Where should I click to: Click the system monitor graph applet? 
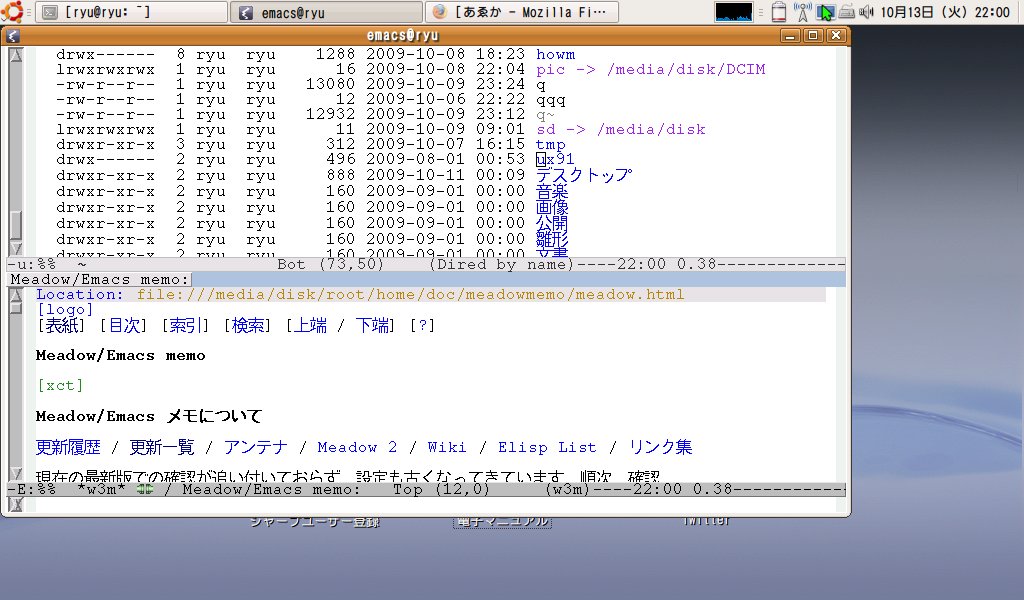coord(733,12)
